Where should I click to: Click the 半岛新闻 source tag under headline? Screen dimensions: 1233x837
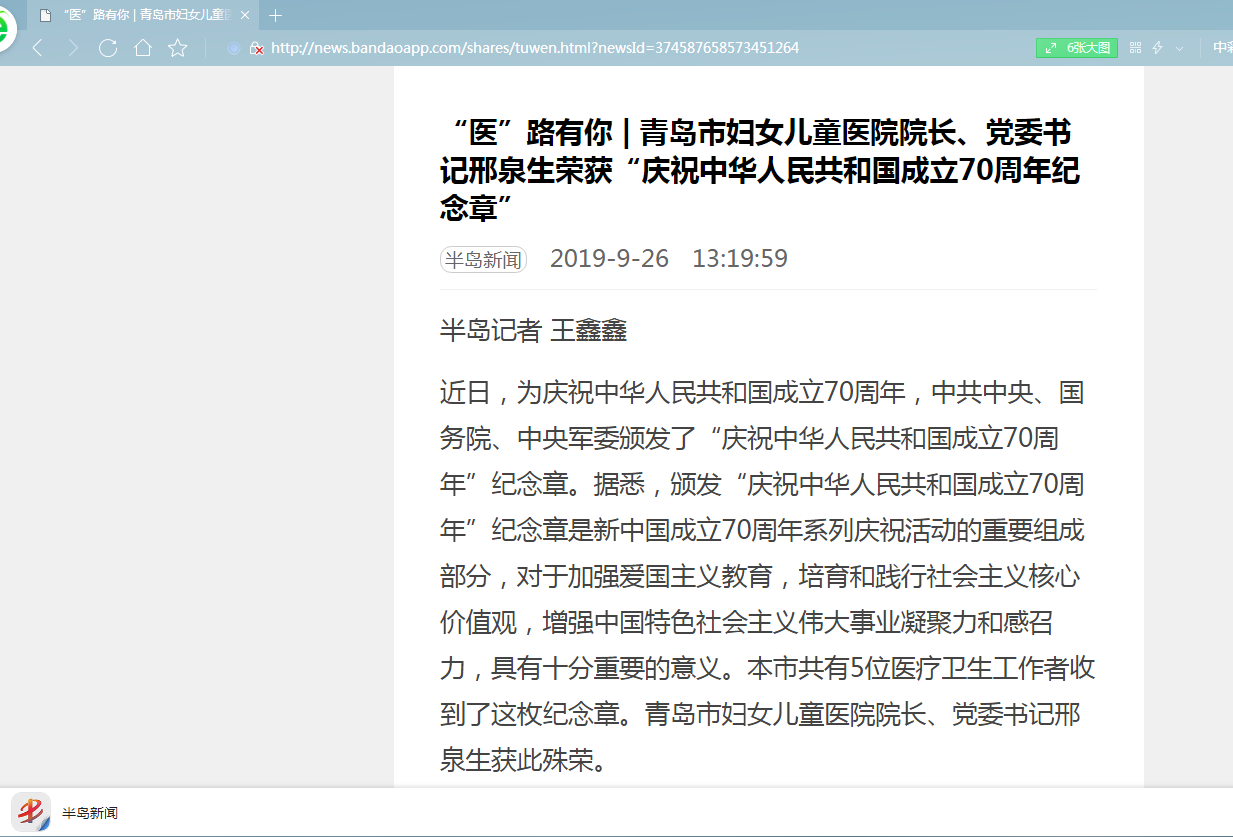click(x=483, y=260)
